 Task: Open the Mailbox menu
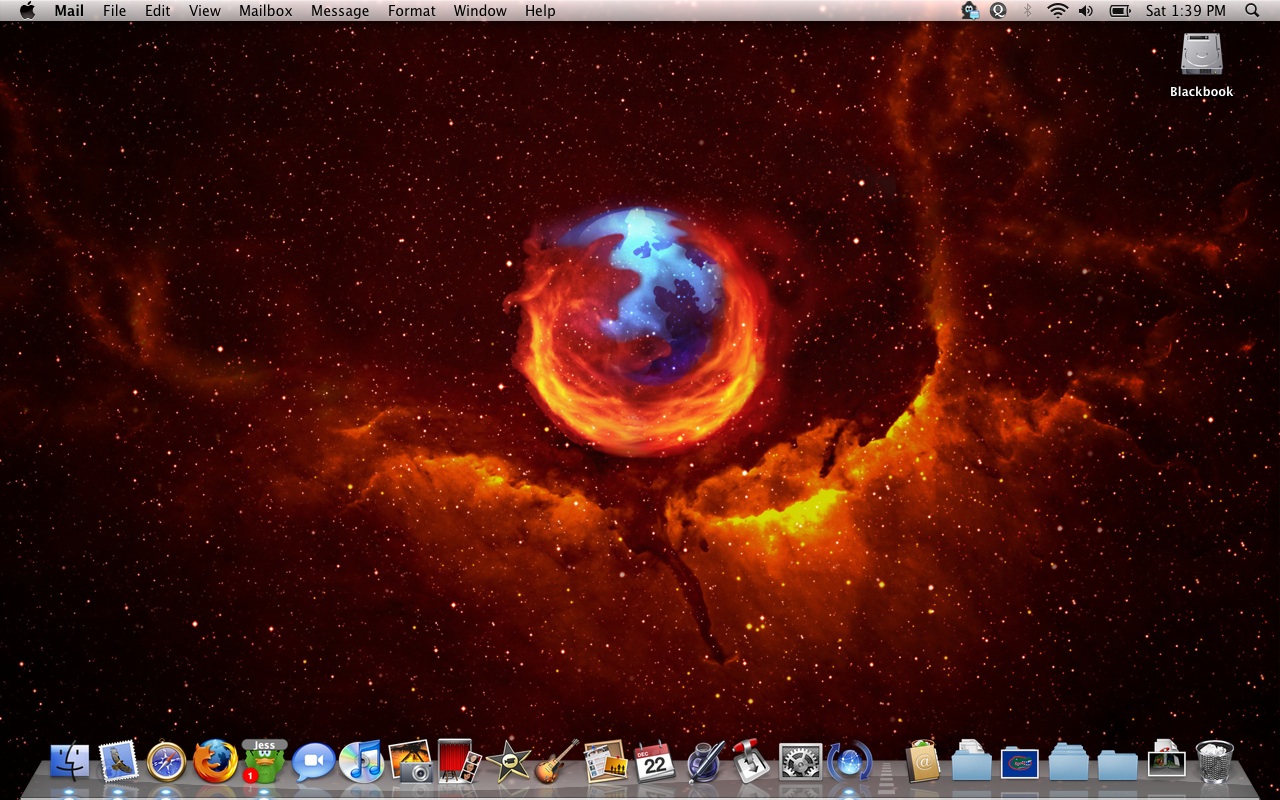tap(266, 10)
